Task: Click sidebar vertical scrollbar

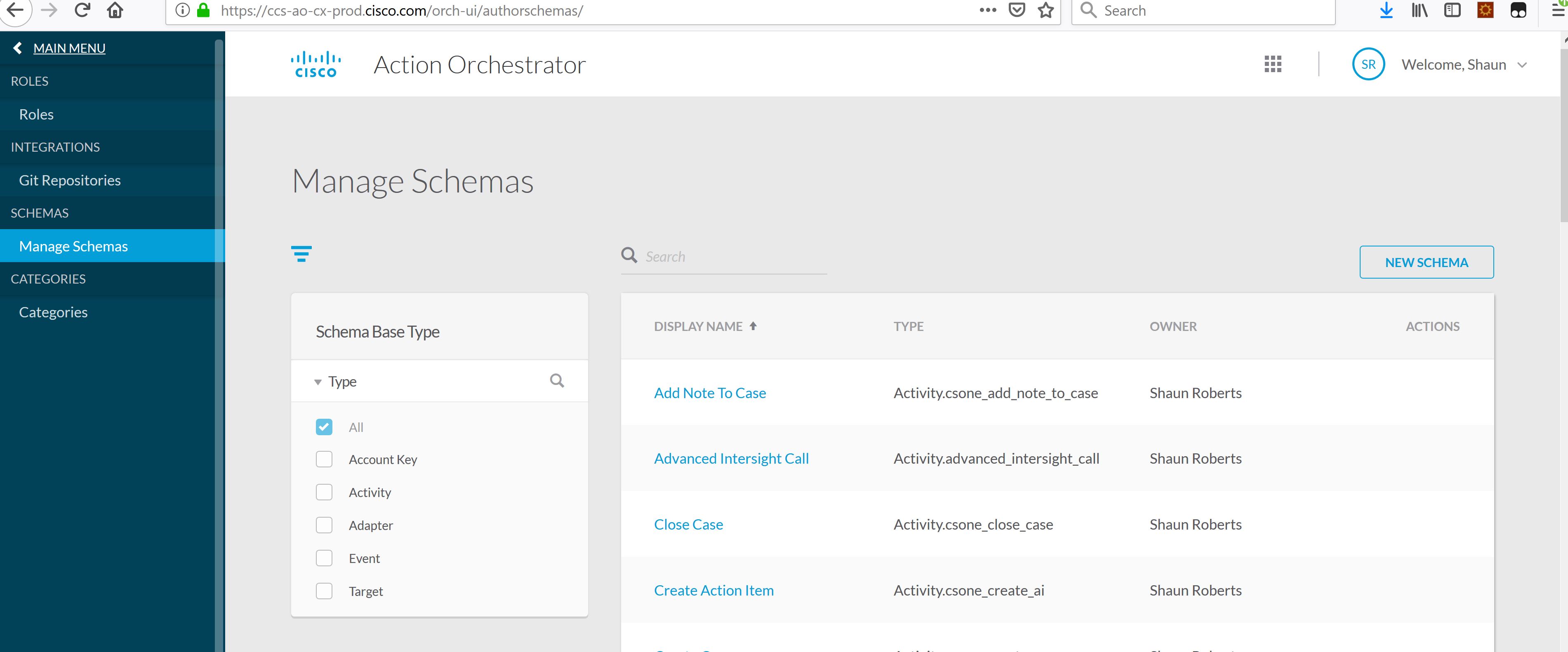Action: click(219, 340)
